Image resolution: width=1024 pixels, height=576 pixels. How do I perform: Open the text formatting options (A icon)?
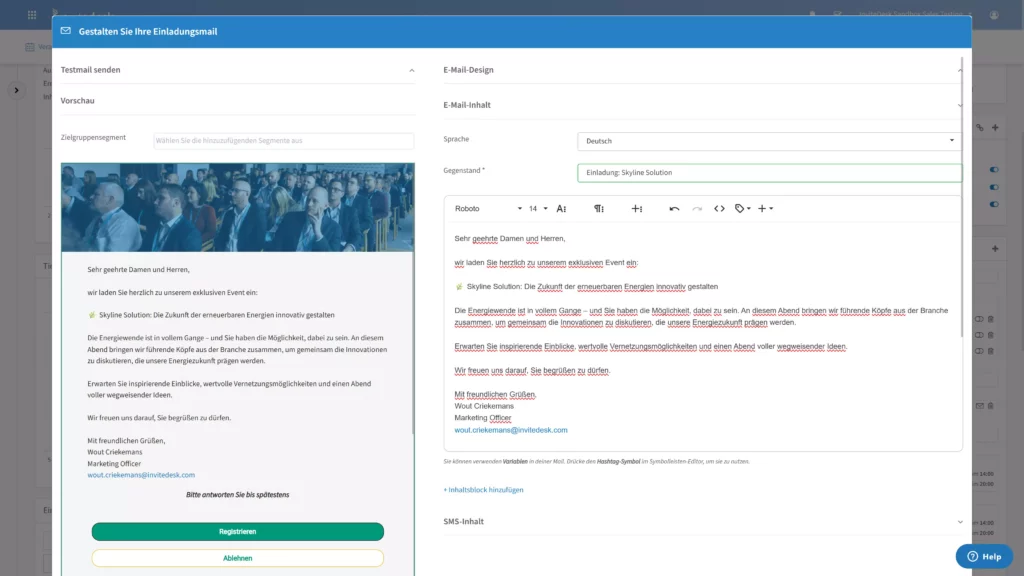pyautogui.click(x=561, y=208)
